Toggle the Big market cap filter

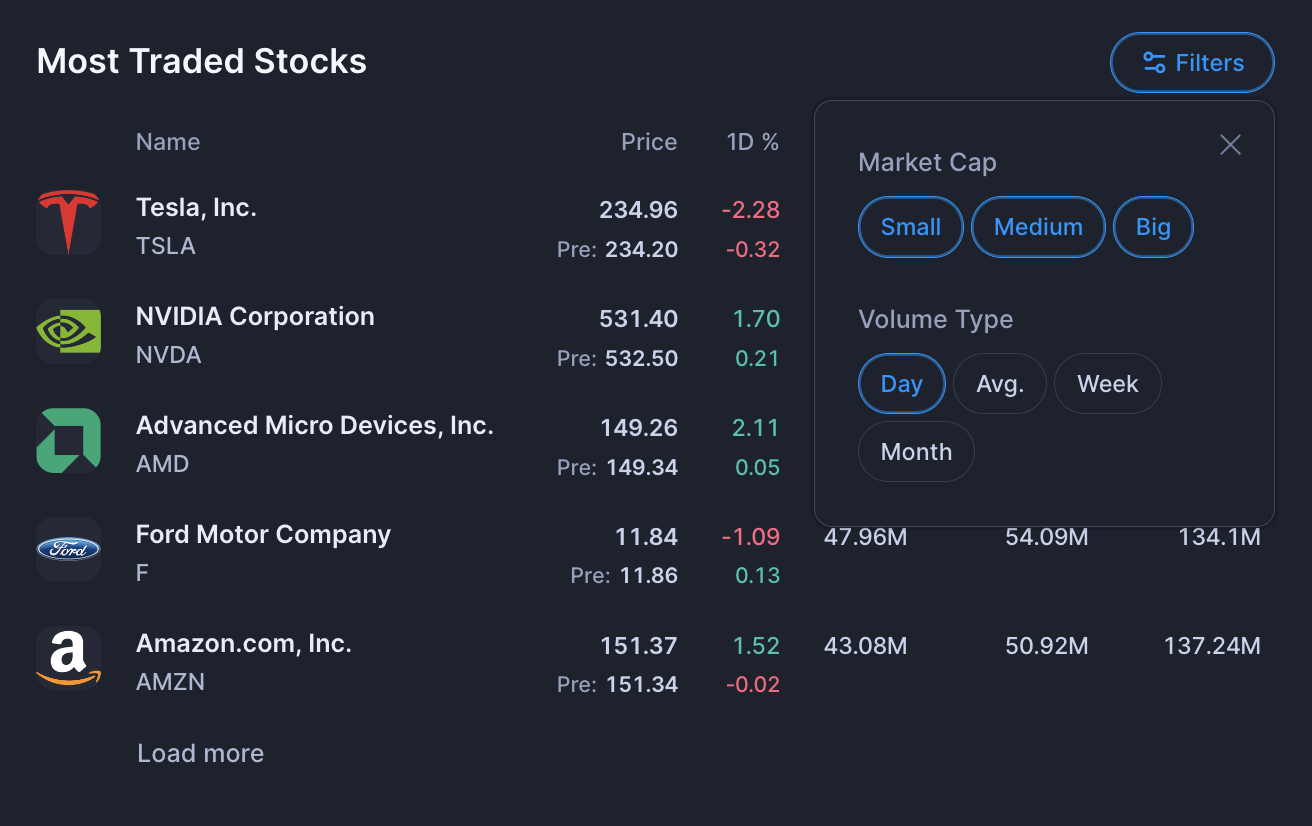tap(1152, 227)
